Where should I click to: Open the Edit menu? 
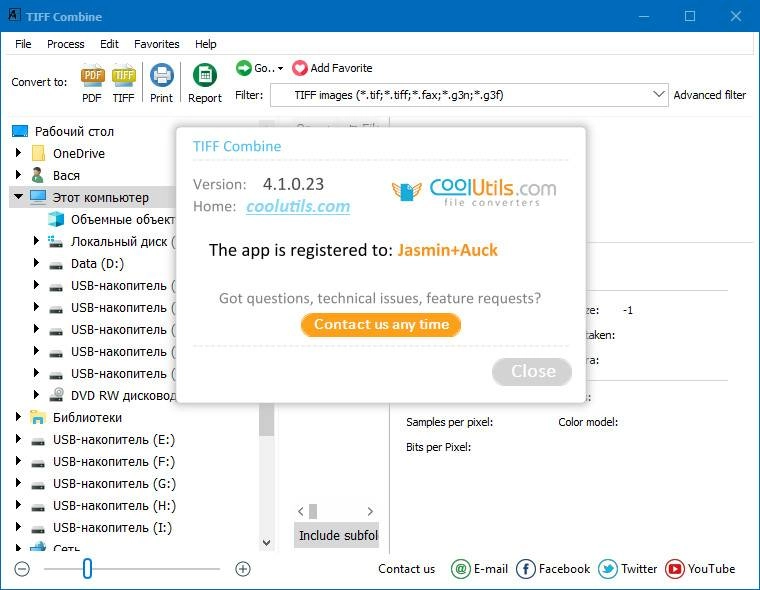109,44
